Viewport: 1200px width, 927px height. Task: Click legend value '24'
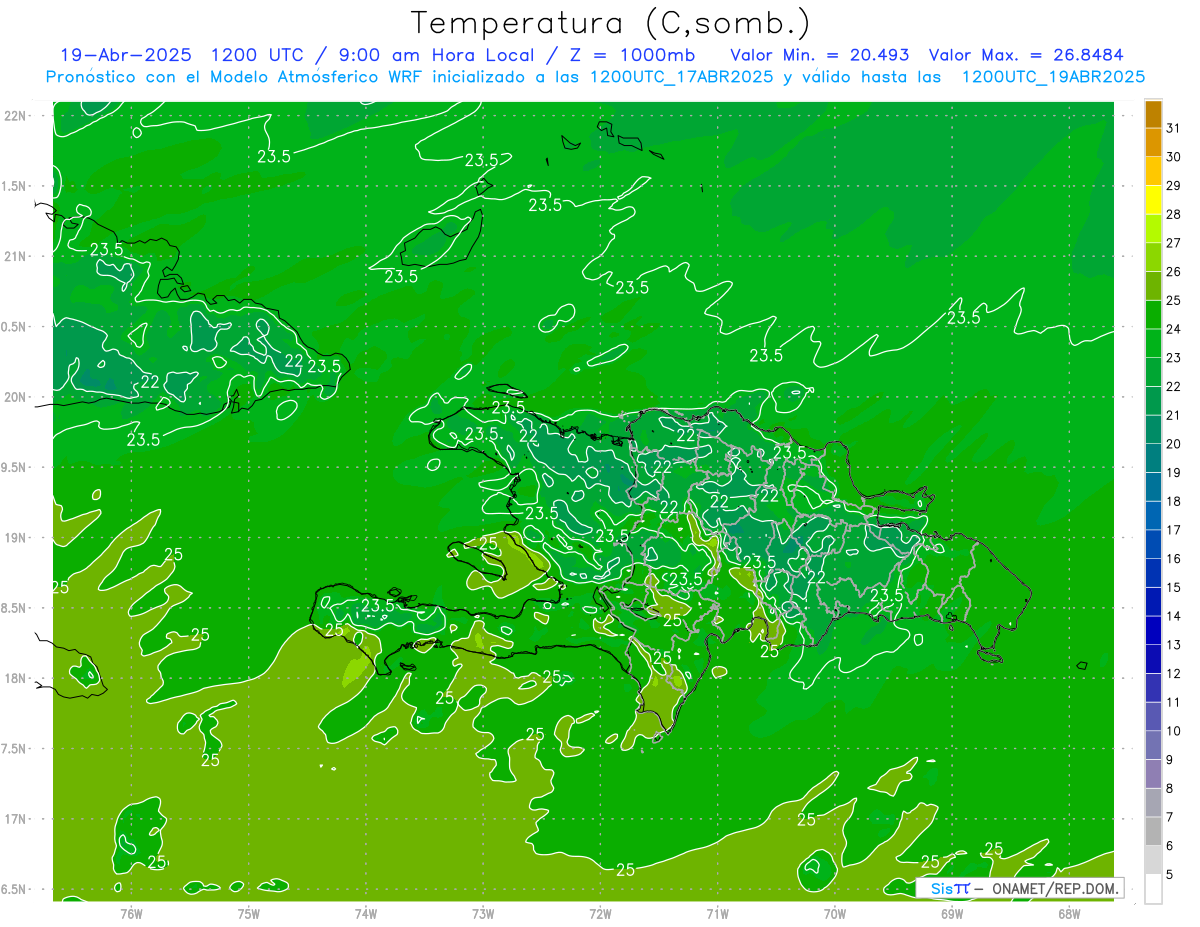pyautogui.click(x=1173, y=329)
